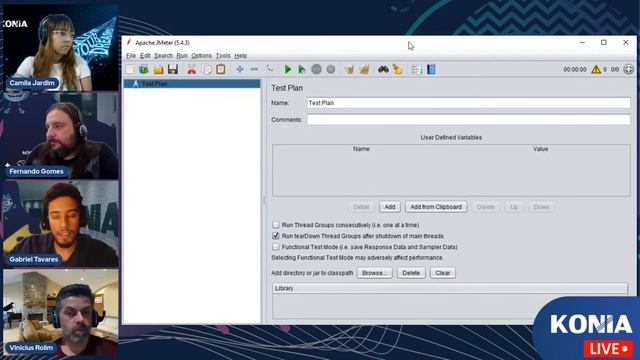Click the Cut scissors icon

[191, 69]
